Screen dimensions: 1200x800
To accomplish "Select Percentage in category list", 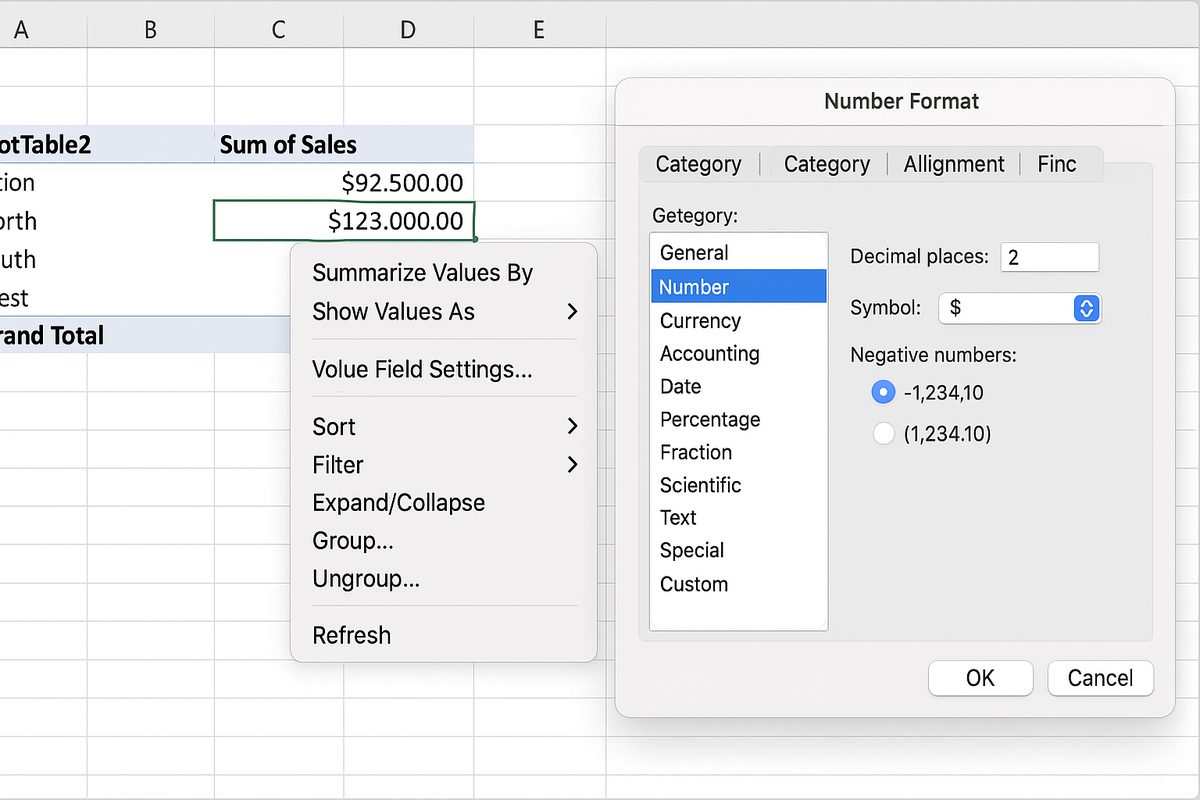I will [739, 419].
